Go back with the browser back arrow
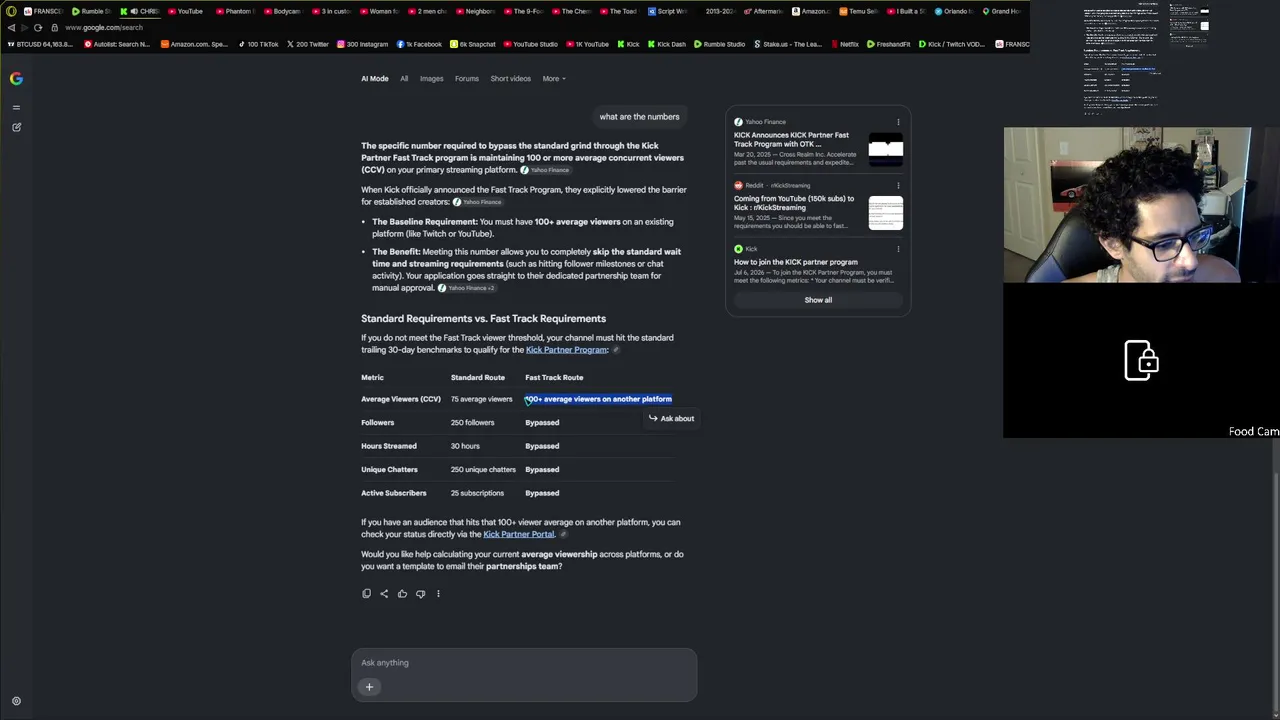Viewport: 1280px width, 720px height. (x=11, y=28)
